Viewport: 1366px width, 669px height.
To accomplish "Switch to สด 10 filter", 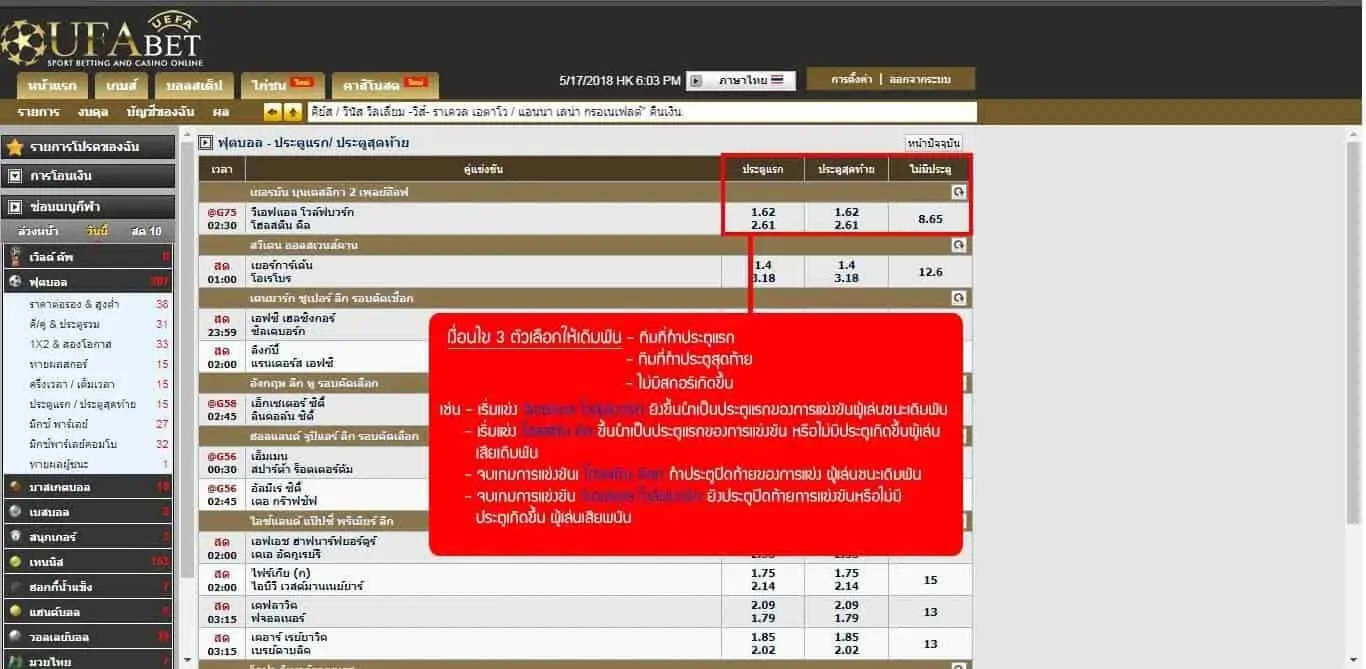I will 146,232.
